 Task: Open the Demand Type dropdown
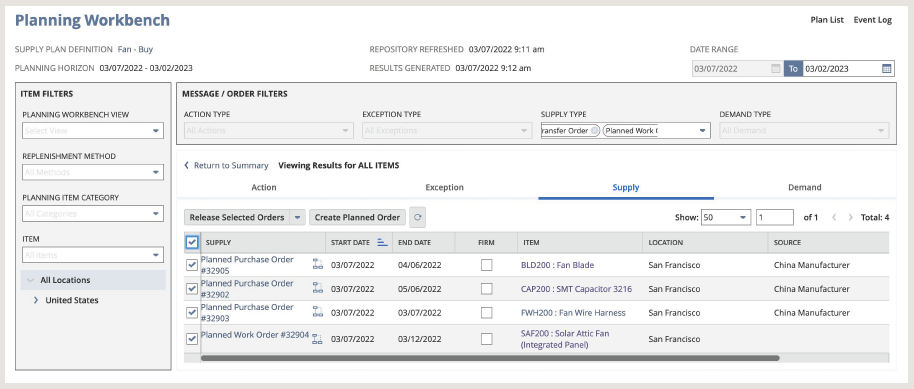click(x=804, y=131)
